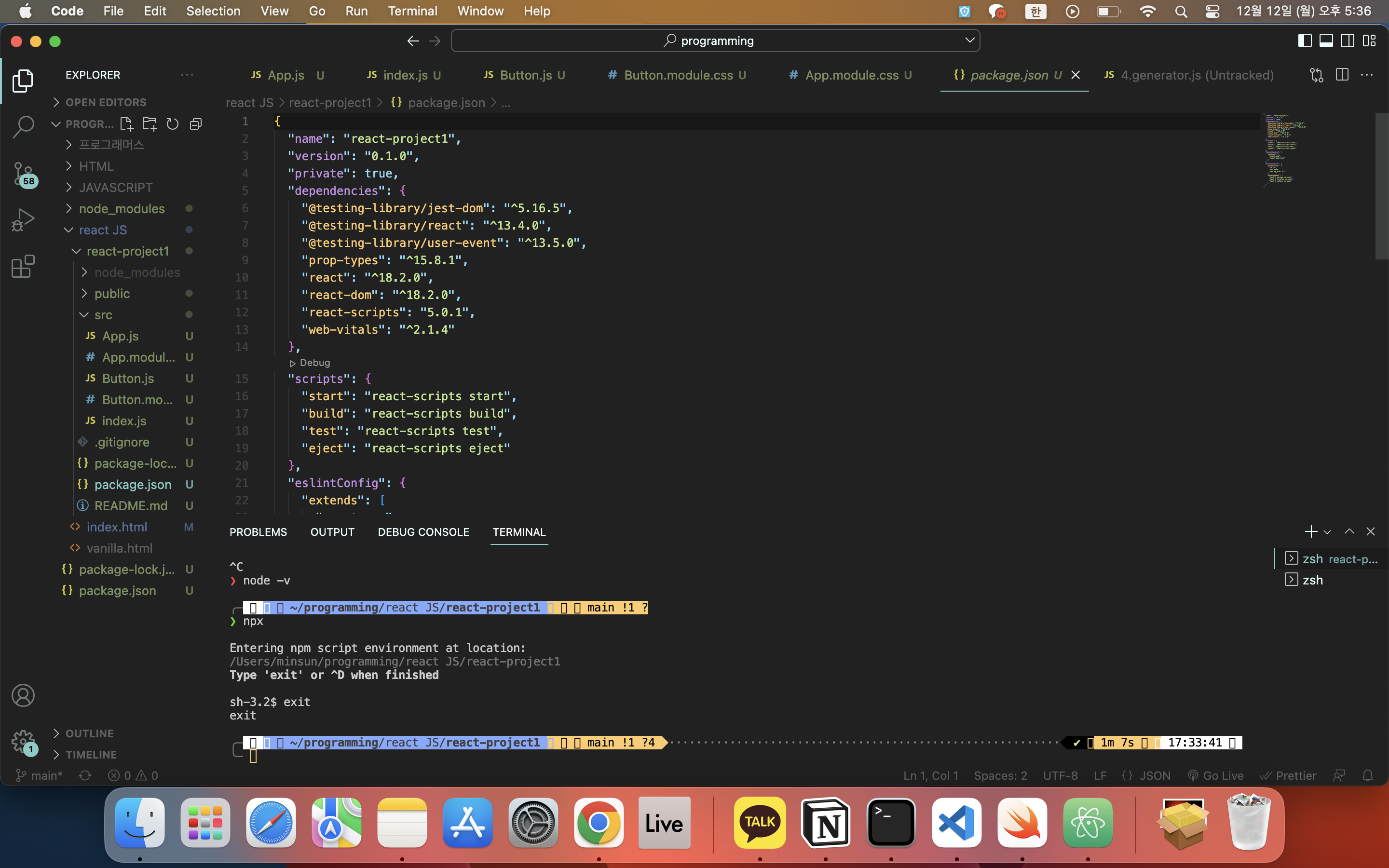Maximize the terminal panel size
Screen dimensions: 1389x868
point(1349,531)
